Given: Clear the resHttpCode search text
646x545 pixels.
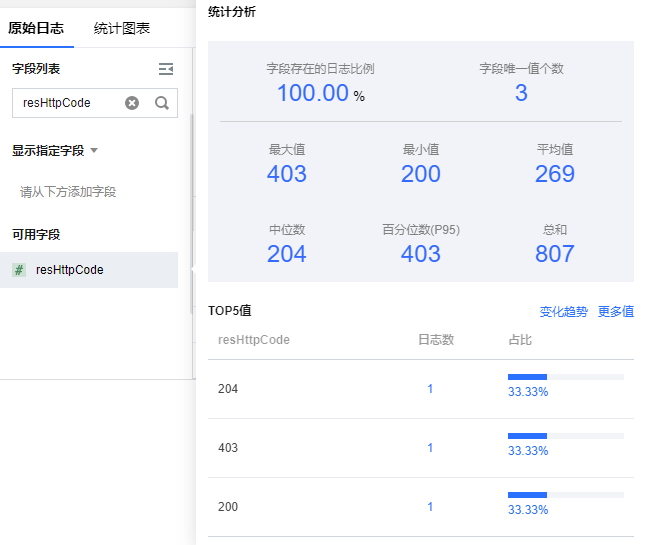Looking at the screenshot, I should click(x=132, y=103).
